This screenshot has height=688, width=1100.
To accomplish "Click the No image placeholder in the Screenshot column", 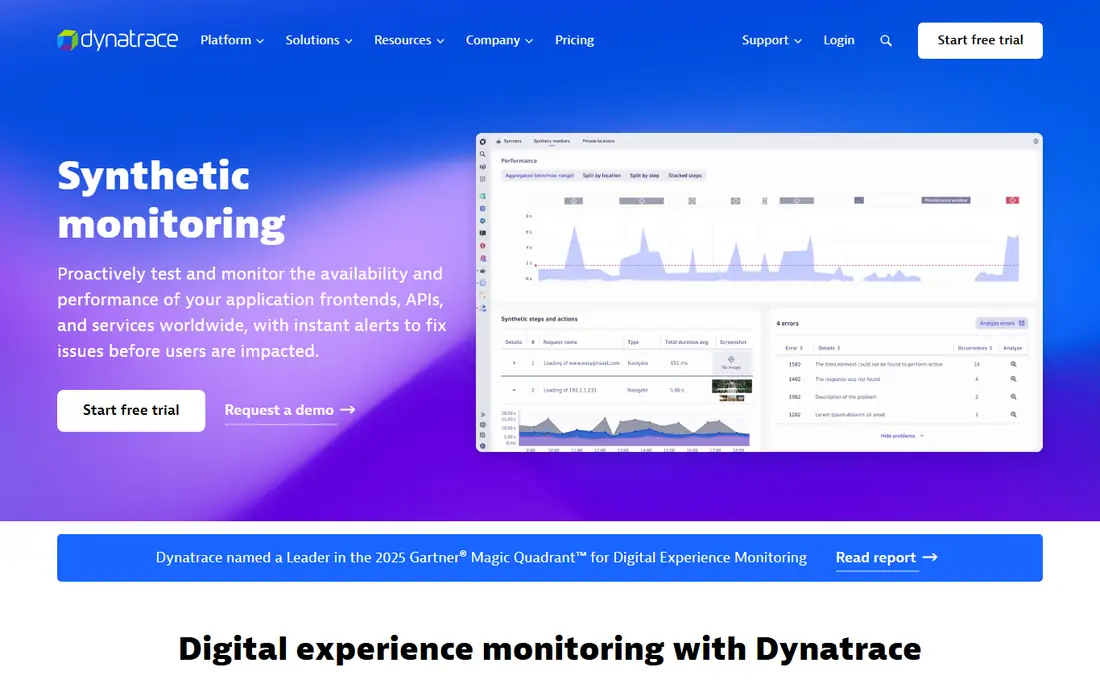I will [731, 363].
